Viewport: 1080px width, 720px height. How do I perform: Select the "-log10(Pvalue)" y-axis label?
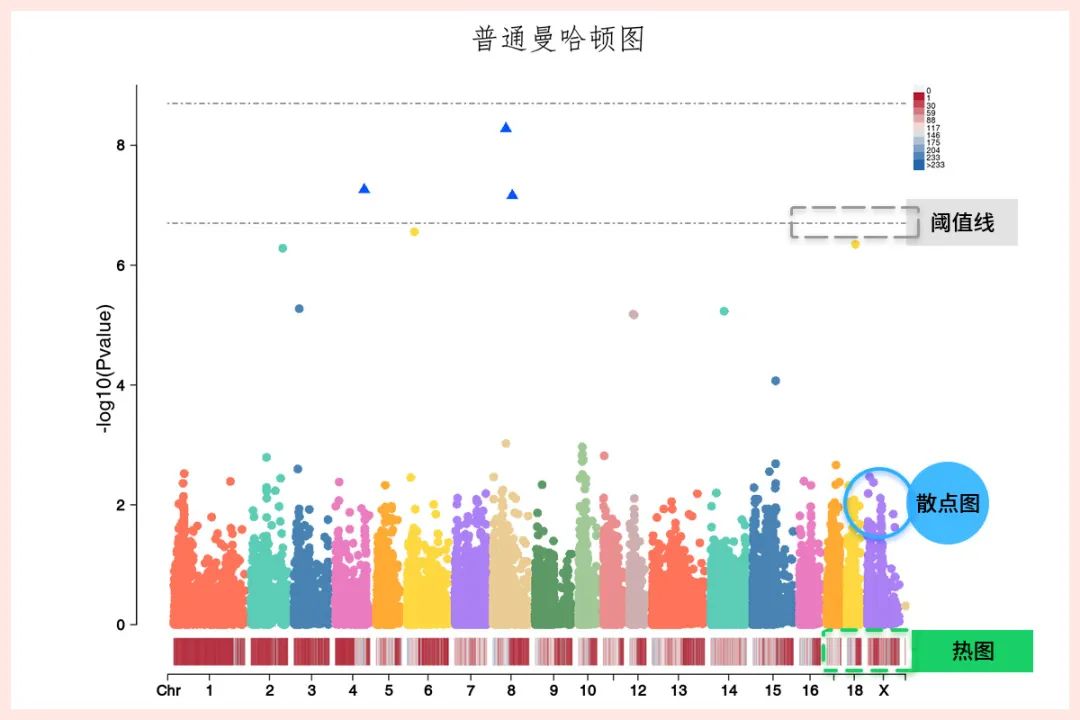103,368
